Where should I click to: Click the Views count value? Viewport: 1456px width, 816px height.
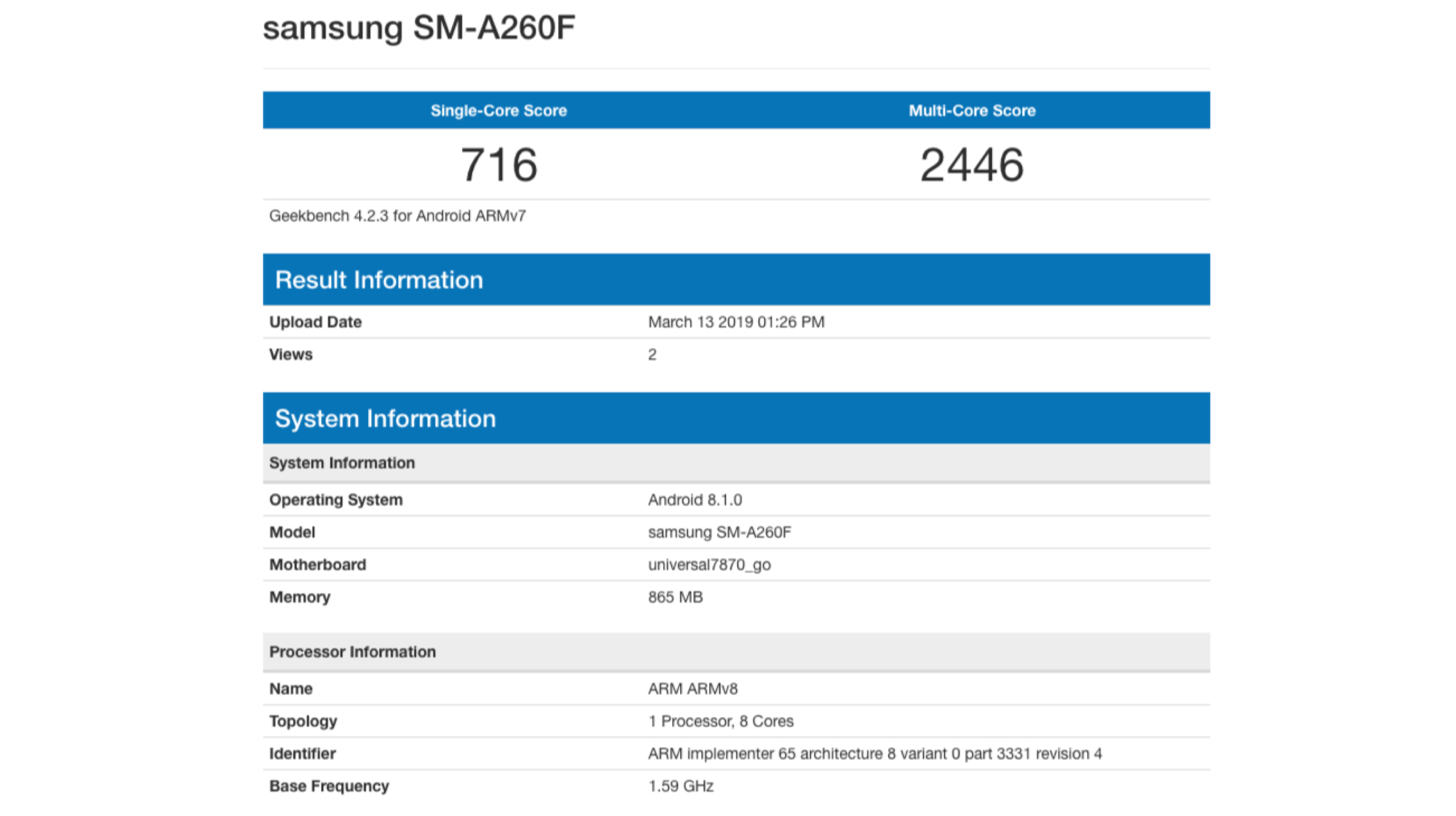pos(652,355)
